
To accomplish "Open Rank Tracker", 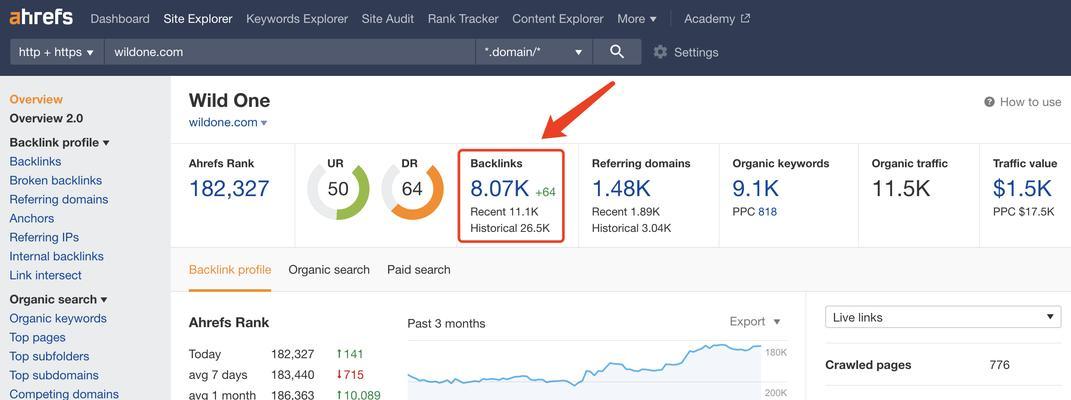I will tap(463, 19).
